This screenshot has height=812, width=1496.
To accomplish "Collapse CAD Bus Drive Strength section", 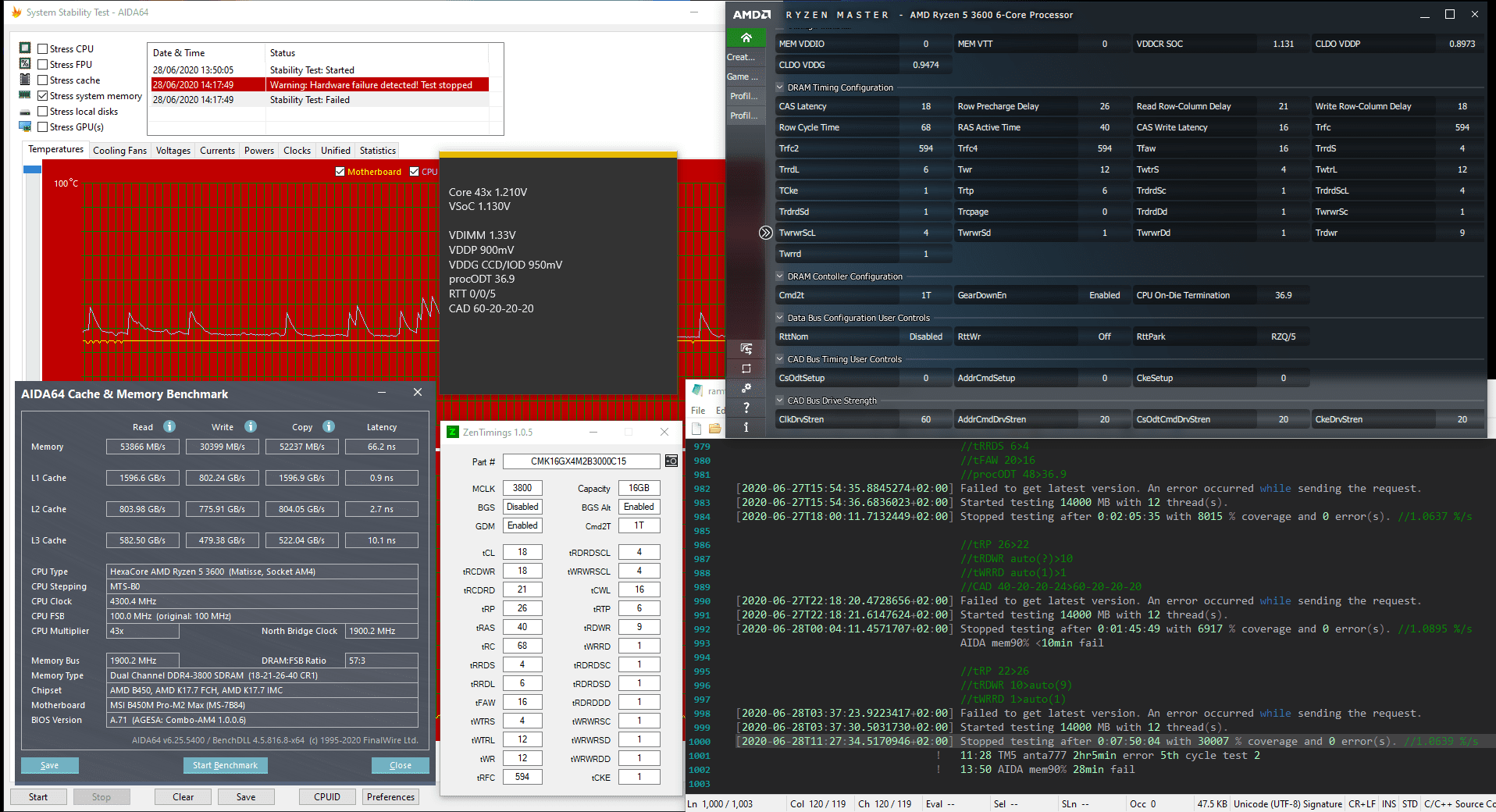I will click(779, 401).
